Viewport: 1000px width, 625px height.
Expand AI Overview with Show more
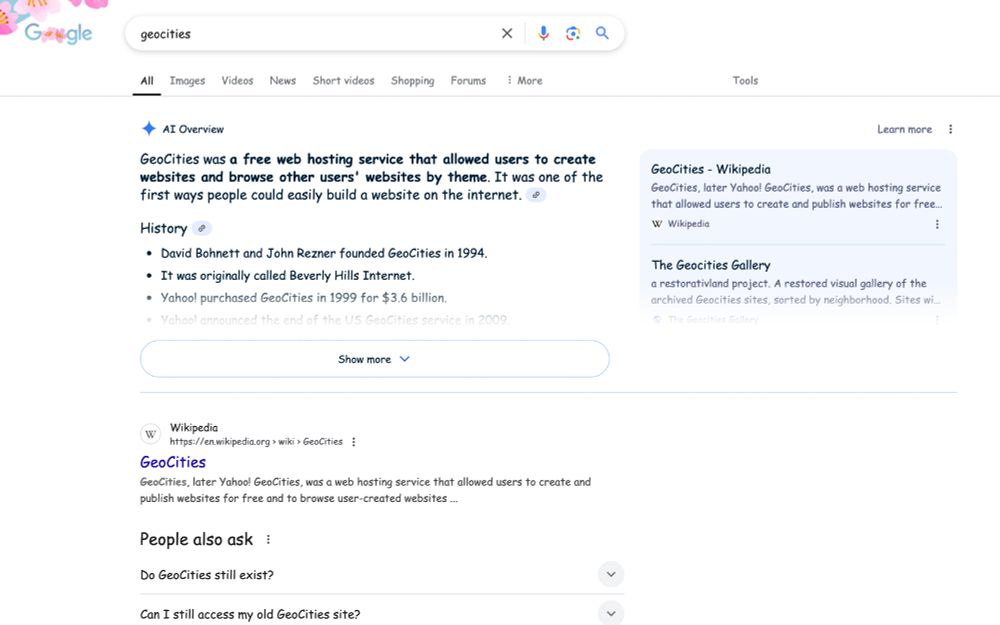pyautogui.click(x=374, y=359)
